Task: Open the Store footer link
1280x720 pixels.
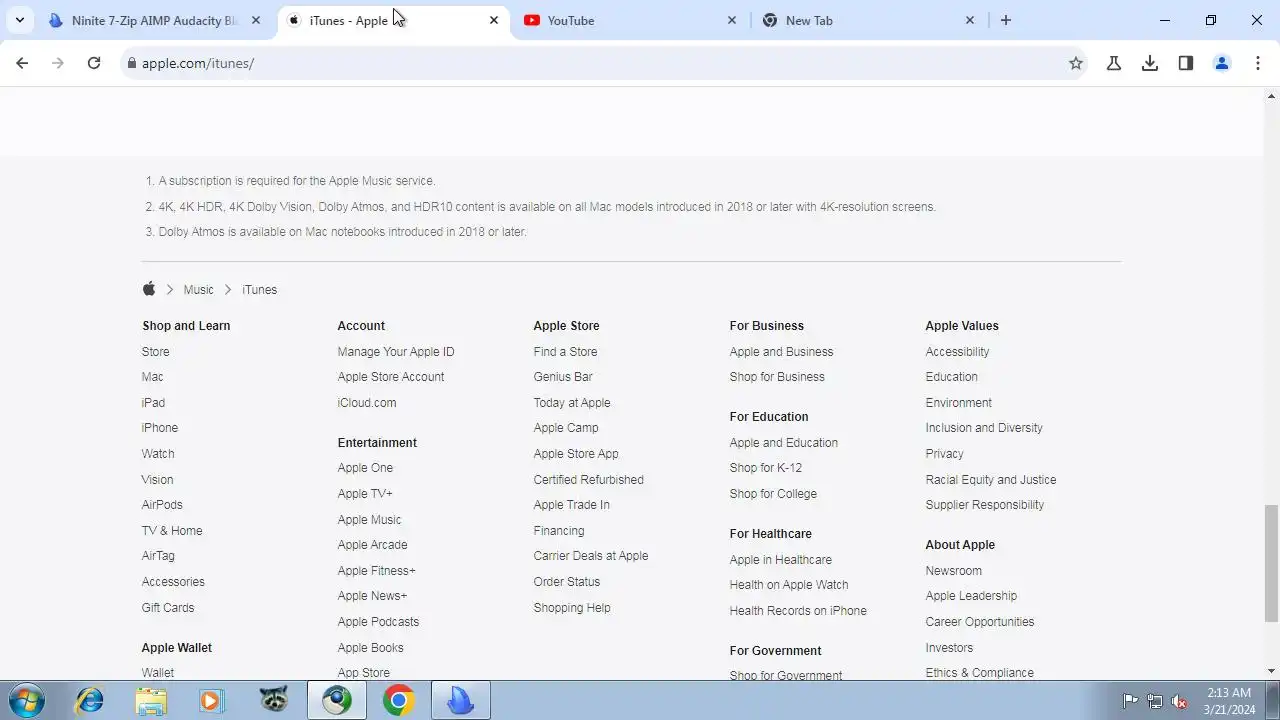Action: (155, 352)
